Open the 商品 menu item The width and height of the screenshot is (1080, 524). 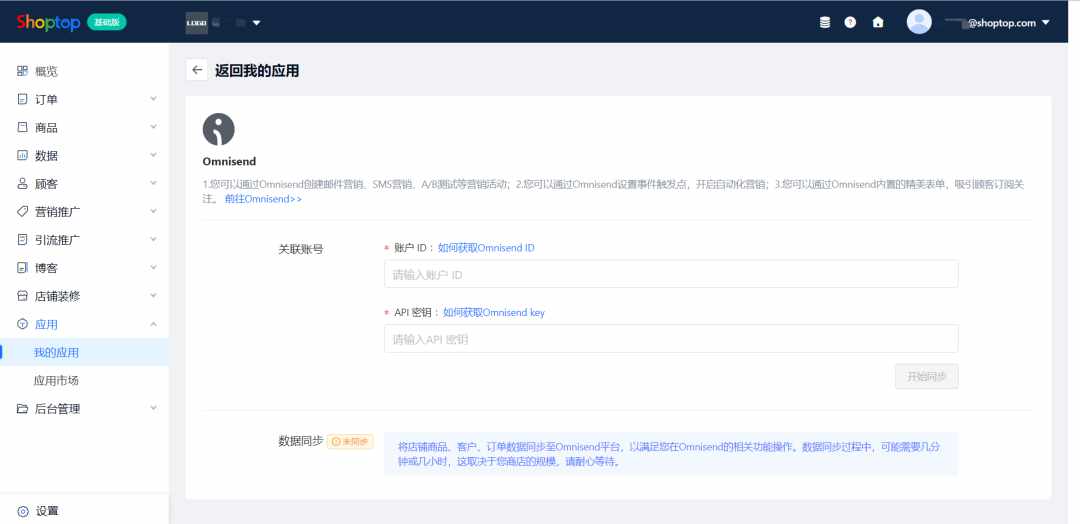pos(46,127)
